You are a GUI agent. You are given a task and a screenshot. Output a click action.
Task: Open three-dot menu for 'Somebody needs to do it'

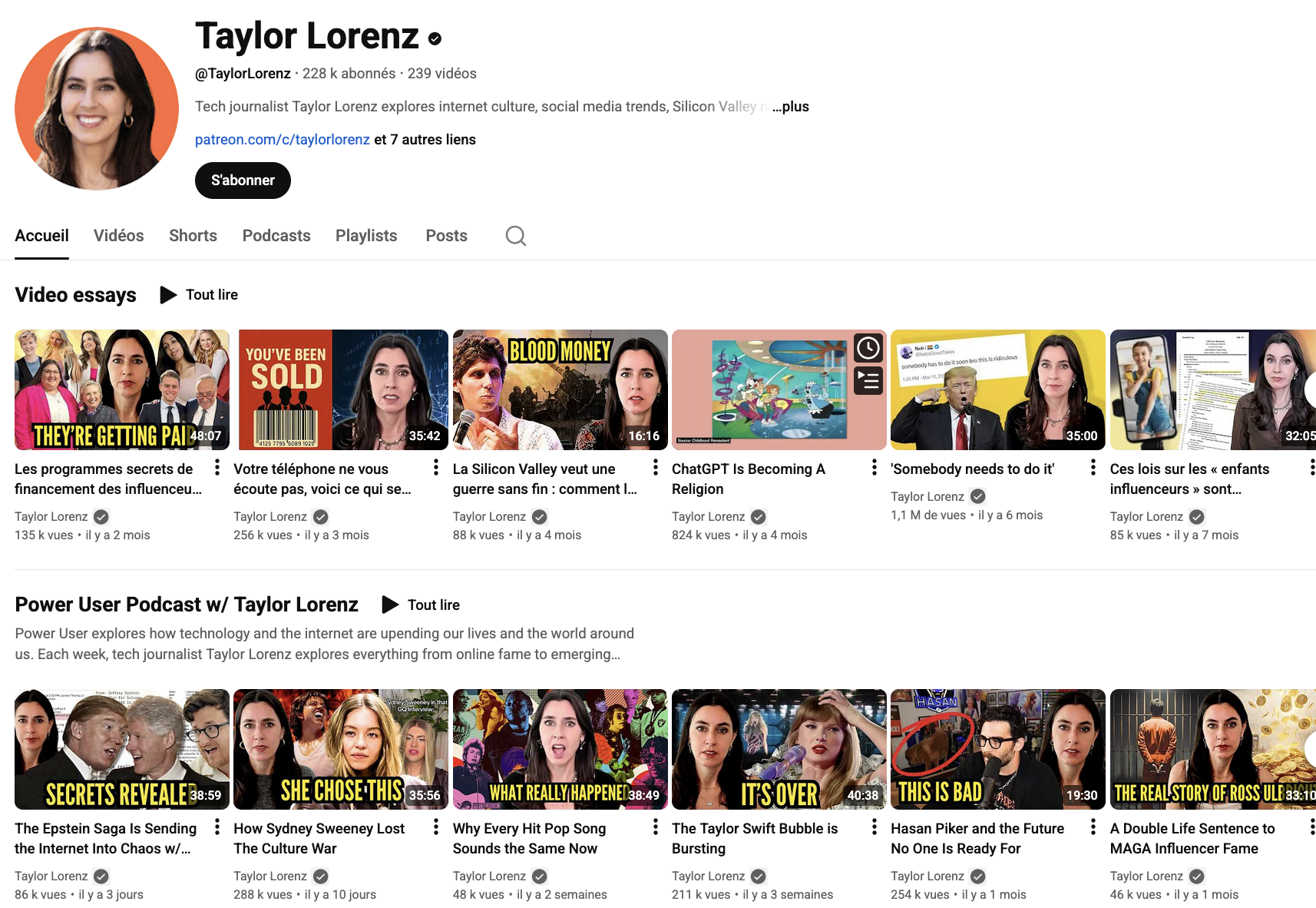(1093, 468)
